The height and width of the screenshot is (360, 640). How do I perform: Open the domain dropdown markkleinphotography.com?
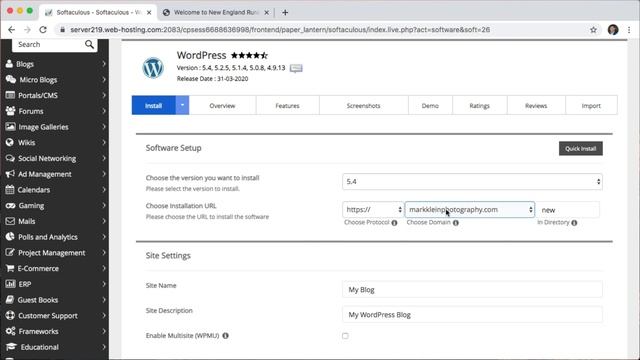coord(470,209)
